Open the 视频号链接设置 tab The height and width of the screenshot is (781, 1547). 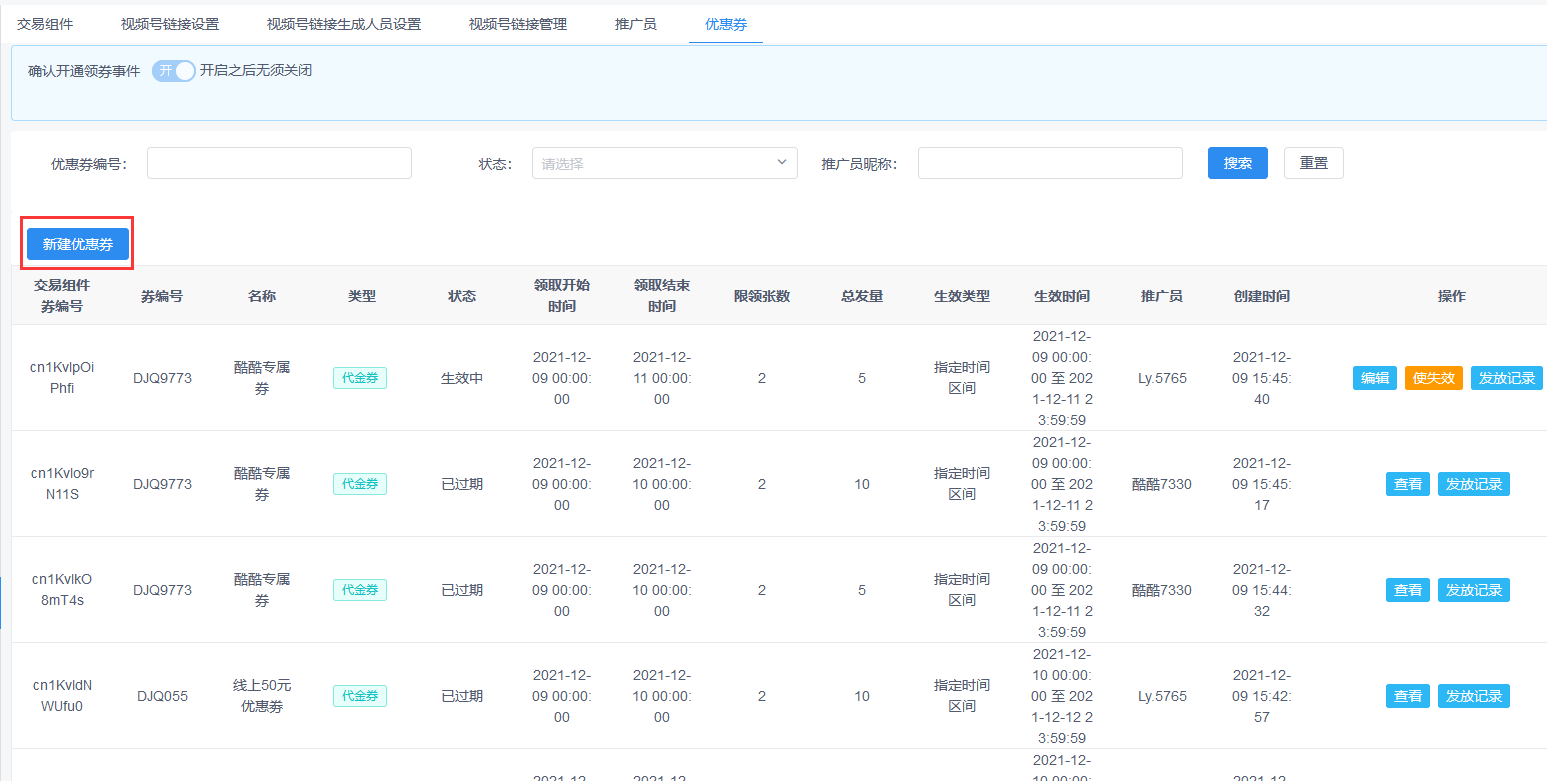[170, 24]
